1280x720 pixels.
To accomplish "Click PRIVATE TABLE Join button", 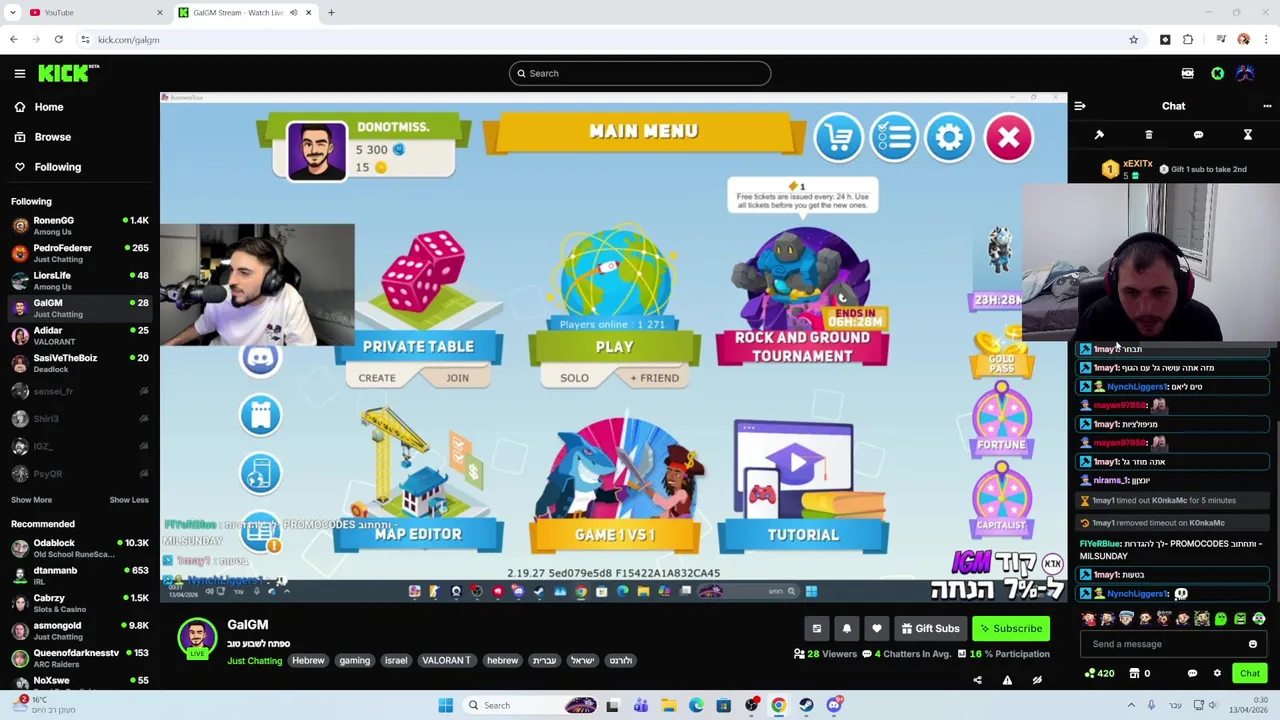I will pos(457,378).
